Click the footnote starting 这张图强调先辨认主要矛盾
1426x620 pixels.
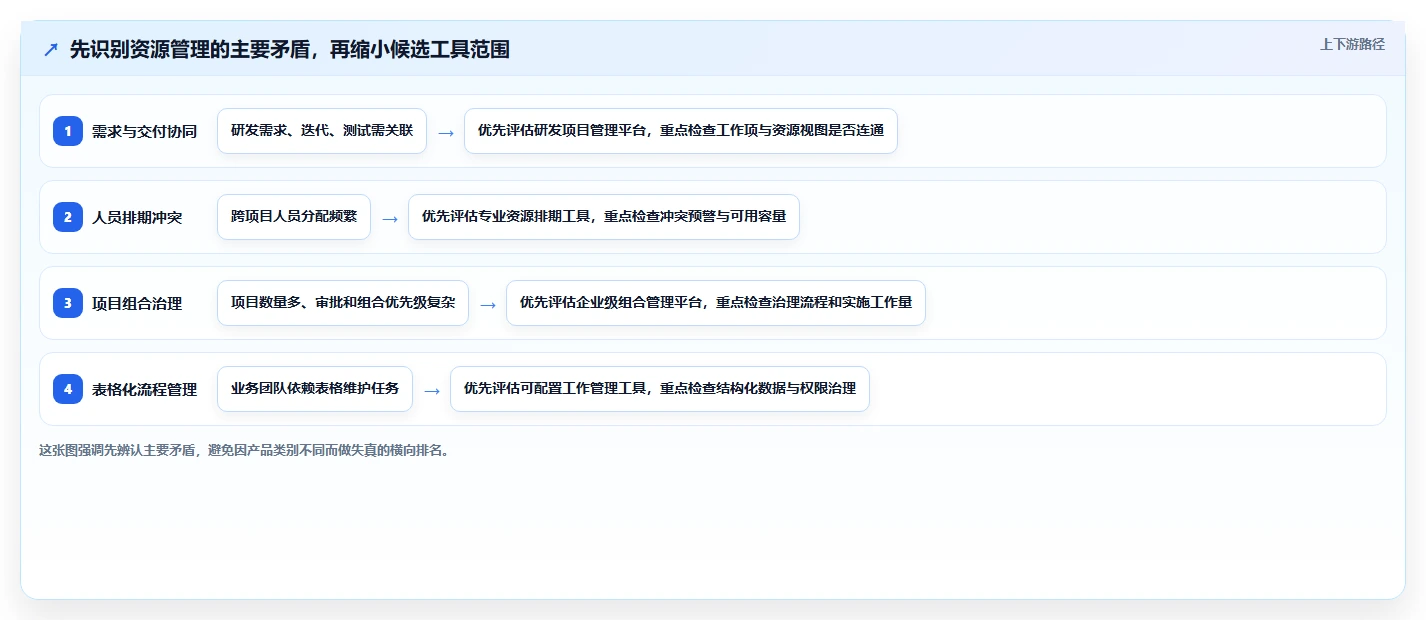click(x=246, y=450)
